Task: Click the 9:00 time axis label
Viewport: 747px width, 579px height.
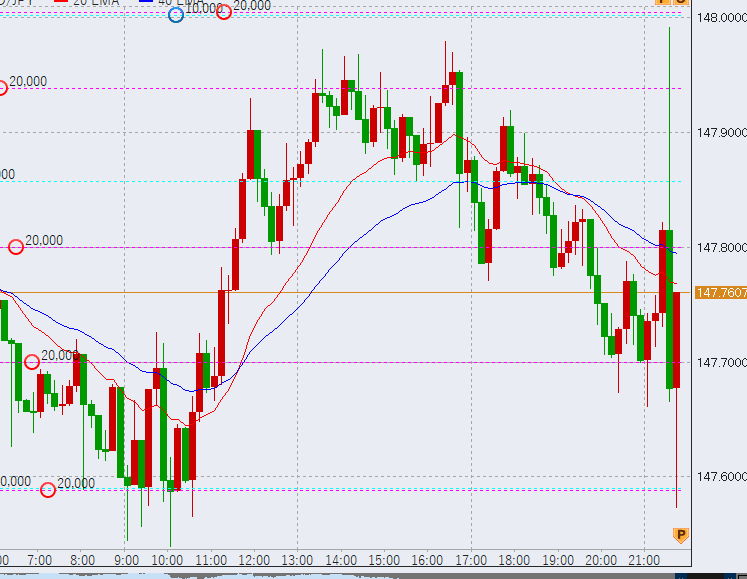Action: tap(125, 558)
